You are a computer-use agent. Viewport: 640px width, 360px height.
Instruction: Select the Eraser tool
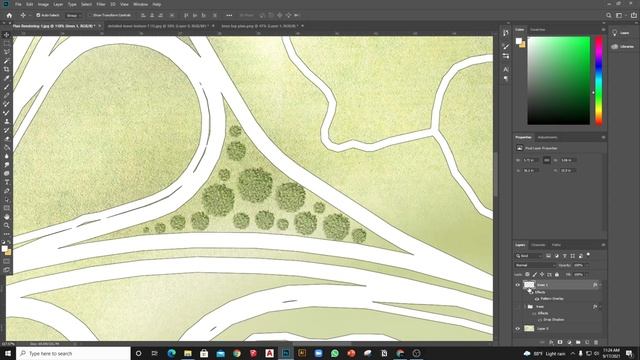pyautogui.click(x=7, y=139)
